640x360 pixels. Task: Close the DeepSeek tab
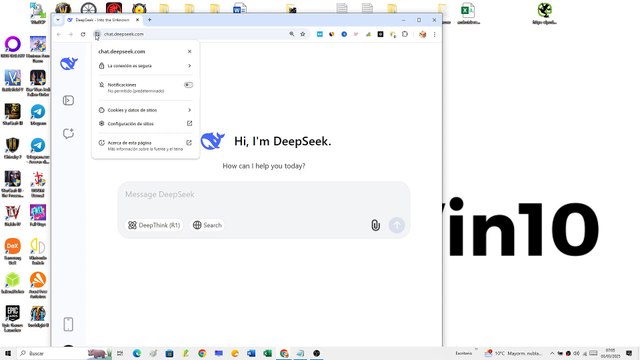point(137,20)
